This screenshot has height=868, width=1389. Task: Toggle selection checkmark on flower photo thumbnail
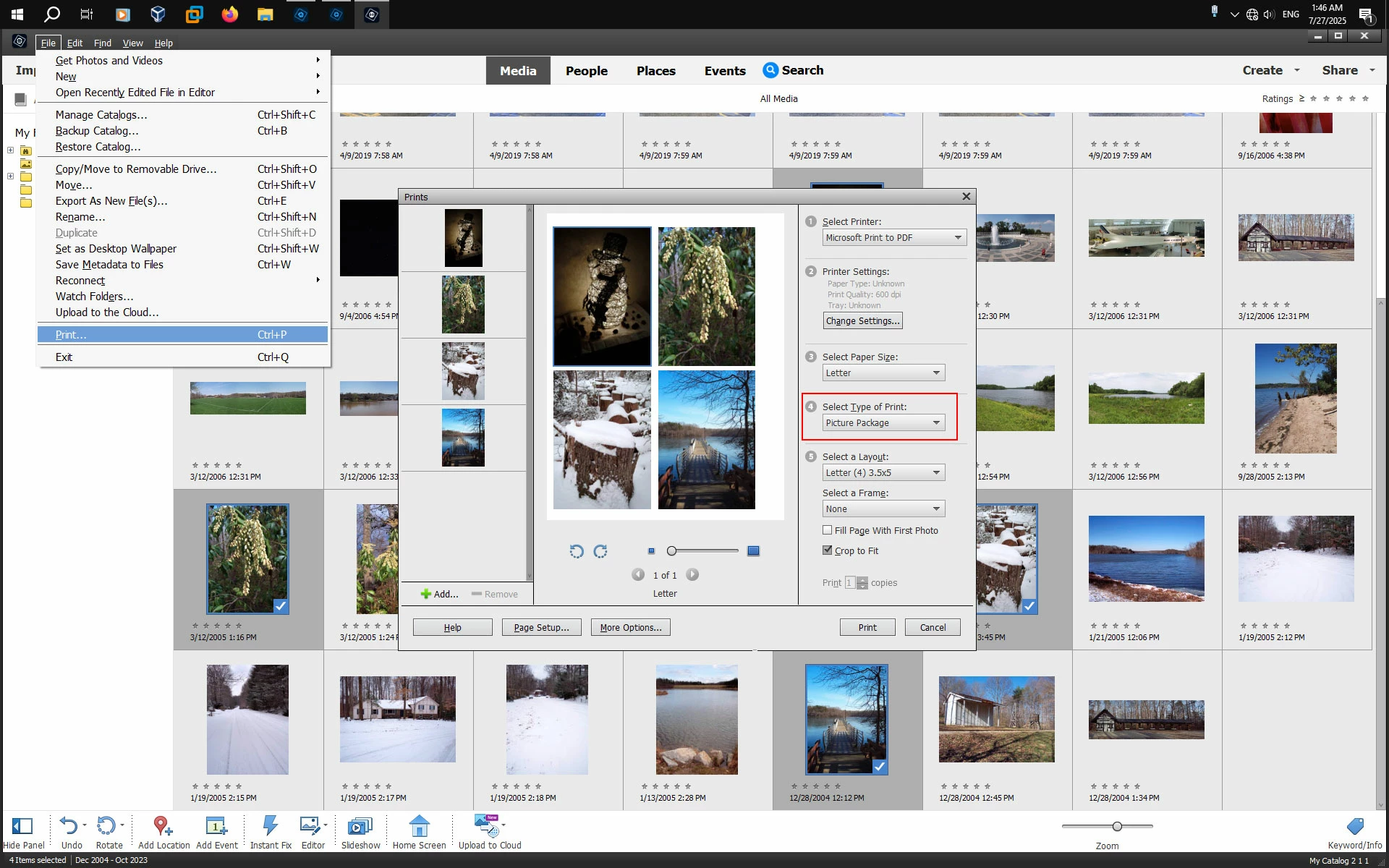[x=281, y=606]
